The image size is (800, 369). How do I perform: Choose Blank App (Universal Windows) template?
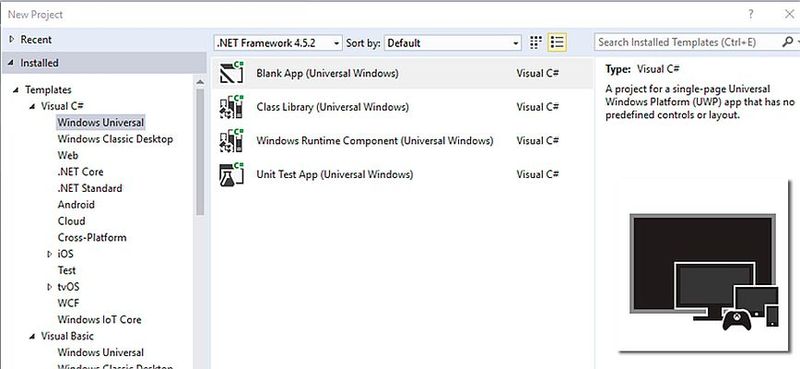point(403,73)
